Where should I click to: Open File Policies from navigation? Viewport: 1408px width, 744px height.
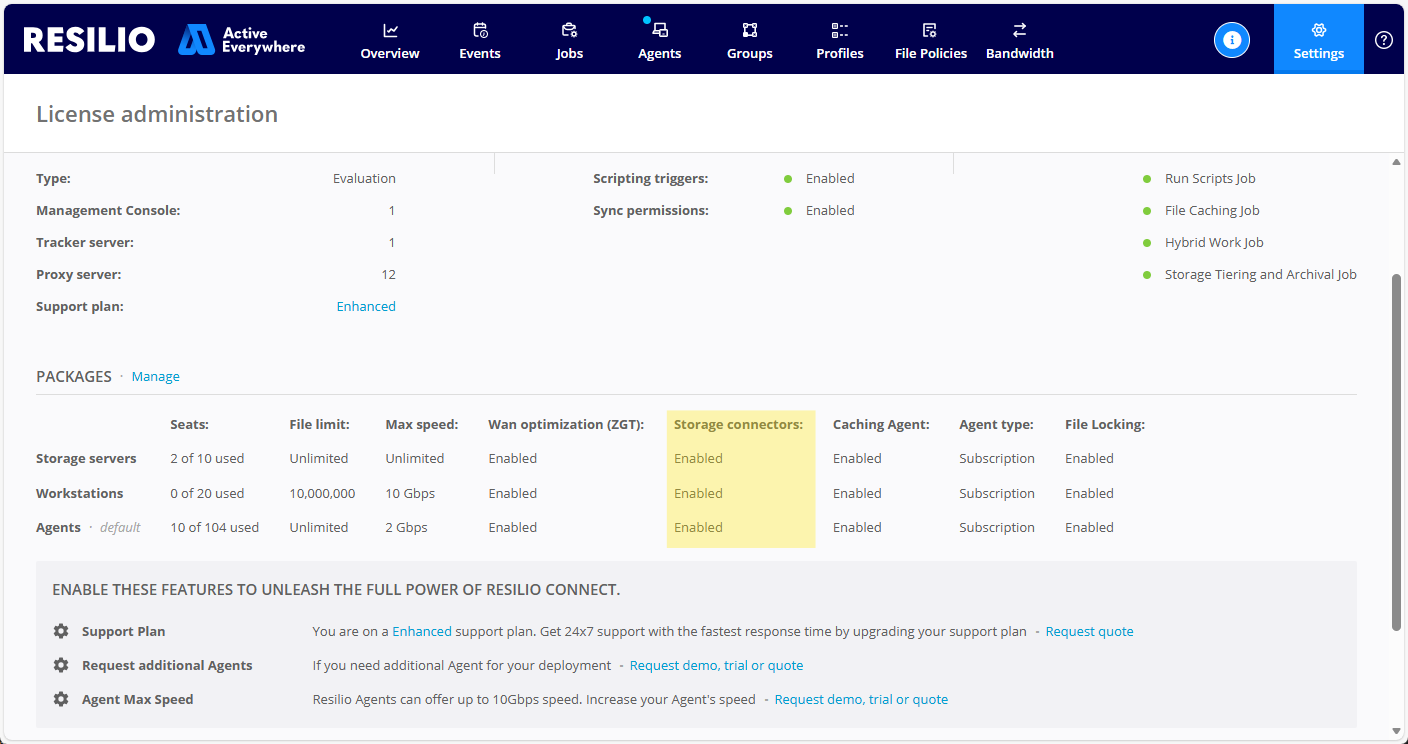pos(930,40)
